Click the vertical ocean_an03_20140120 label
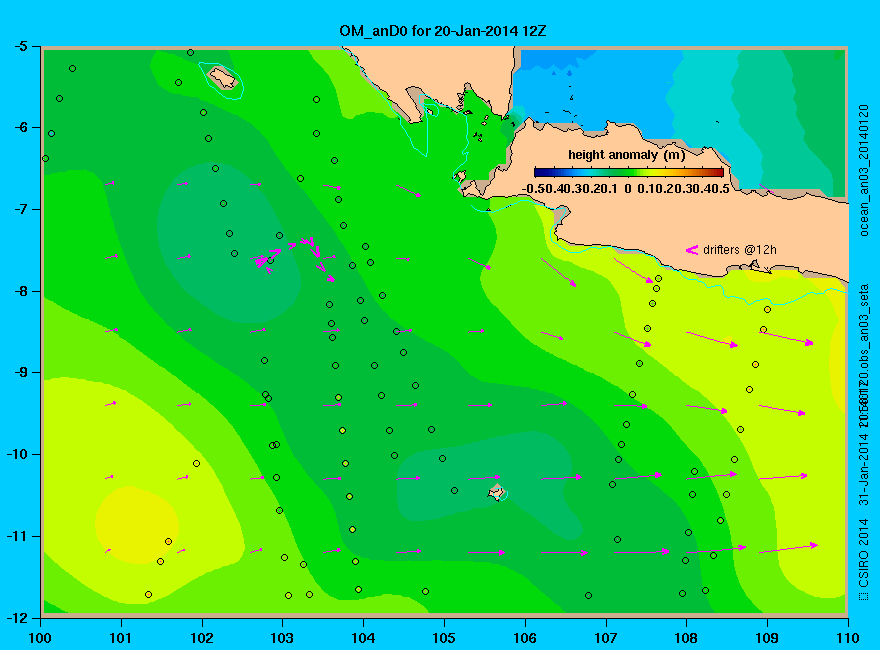Viewport: 880px width, 650px height. (x=864, y=170)
